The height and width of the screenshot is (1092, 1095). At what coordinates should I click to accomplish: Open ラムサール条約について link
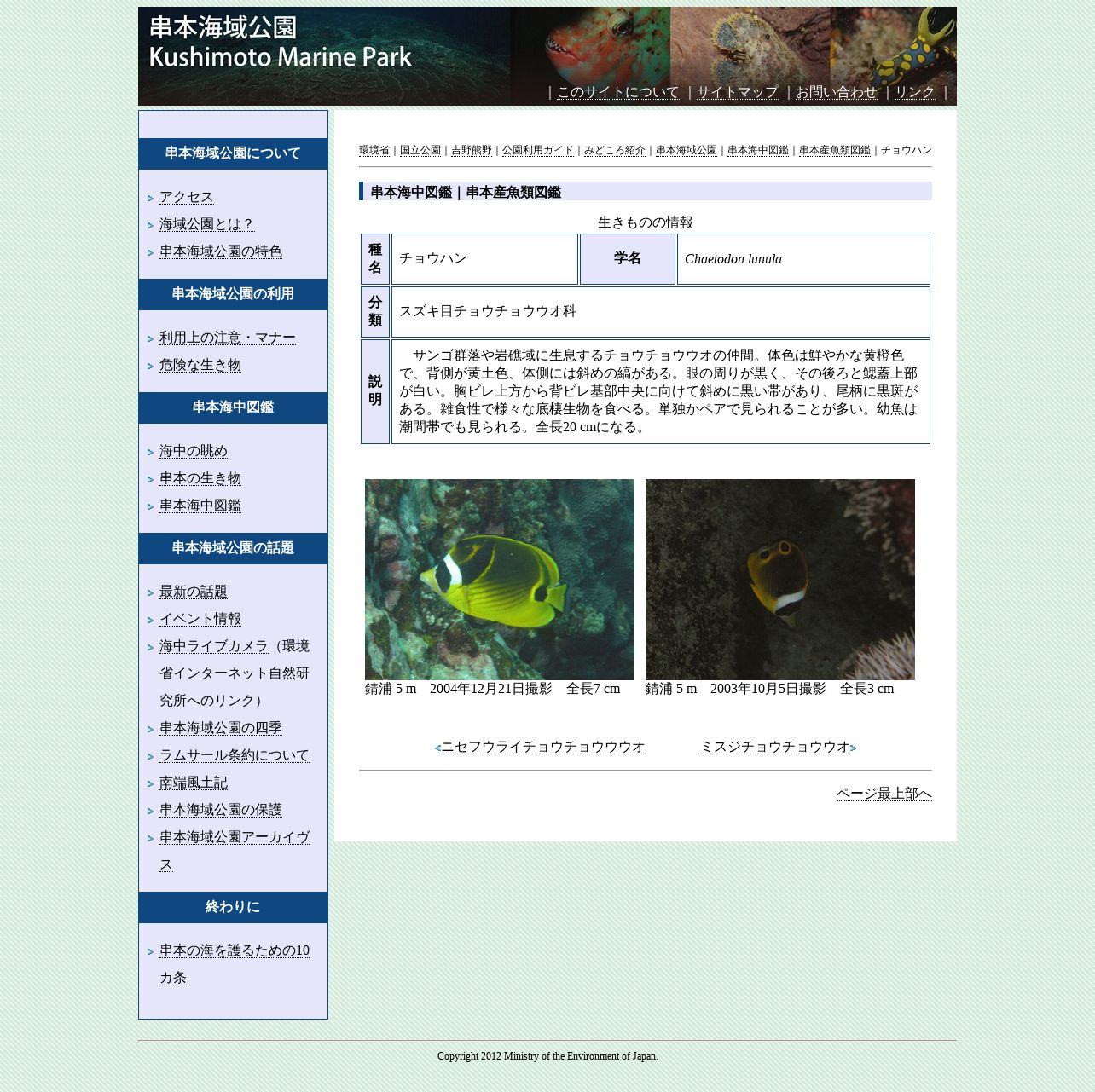pyautogui.click(x=235, y=755)
